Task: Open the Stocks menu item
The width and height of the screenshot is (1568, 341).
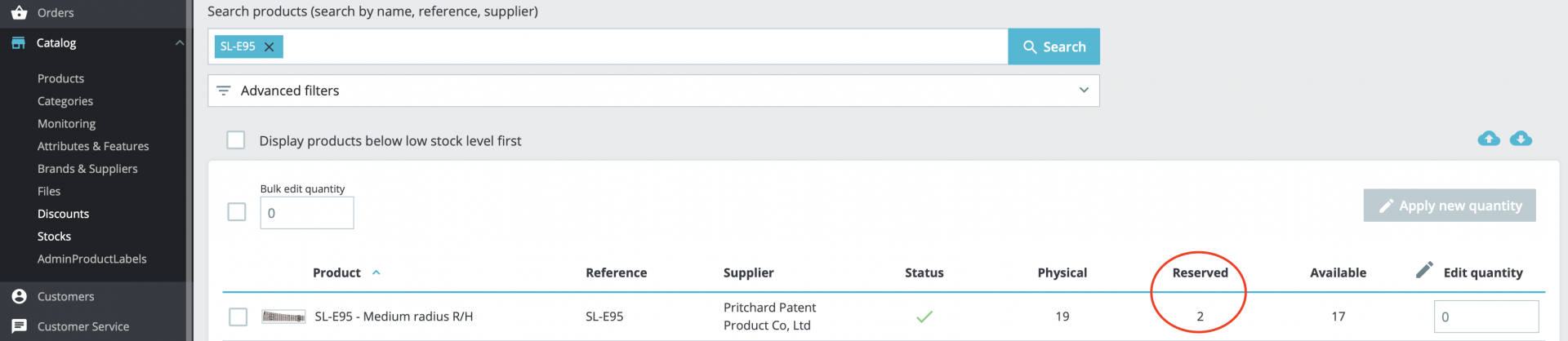Action: pos(54,237)
